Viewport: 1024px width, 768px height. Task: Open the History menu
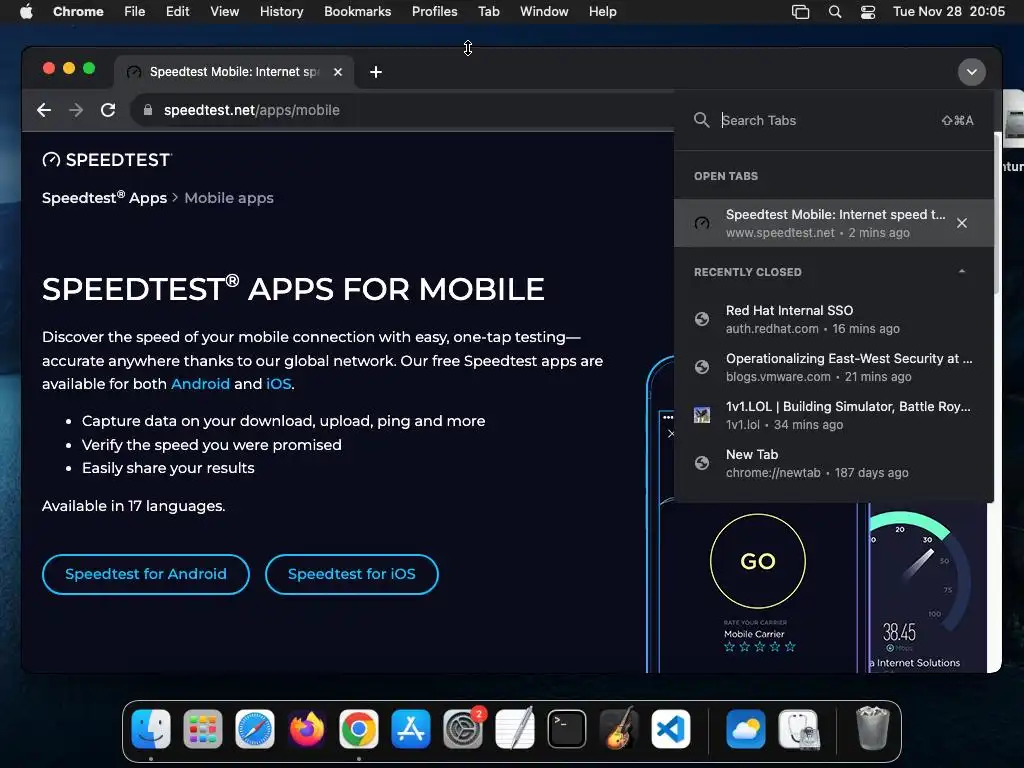(281, 12)
